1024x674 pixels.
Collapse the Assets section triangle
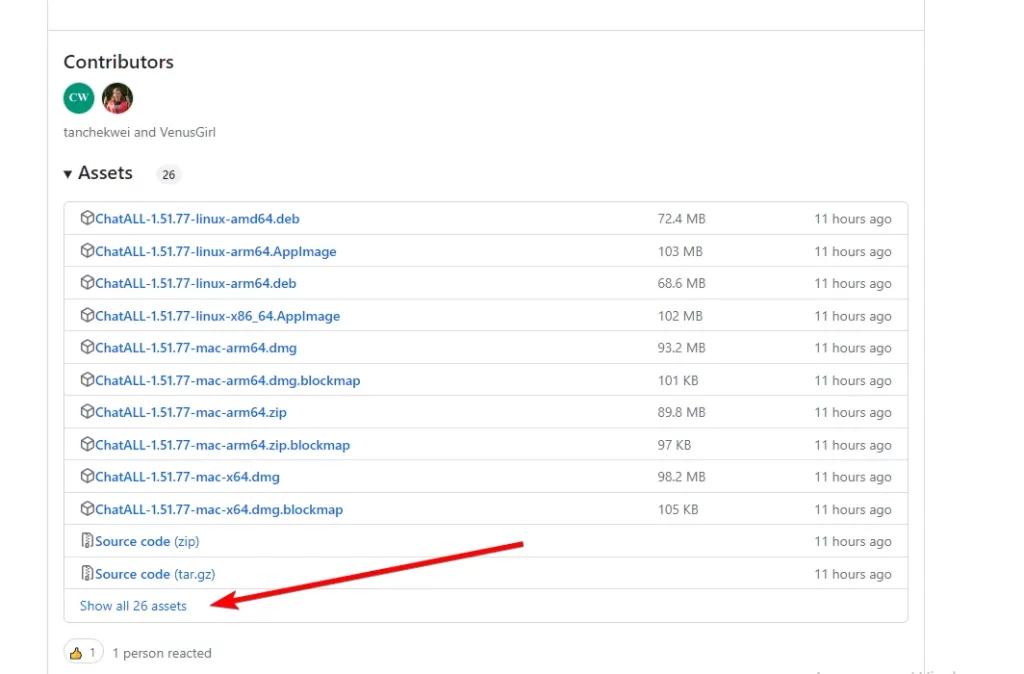coord(68,174)
